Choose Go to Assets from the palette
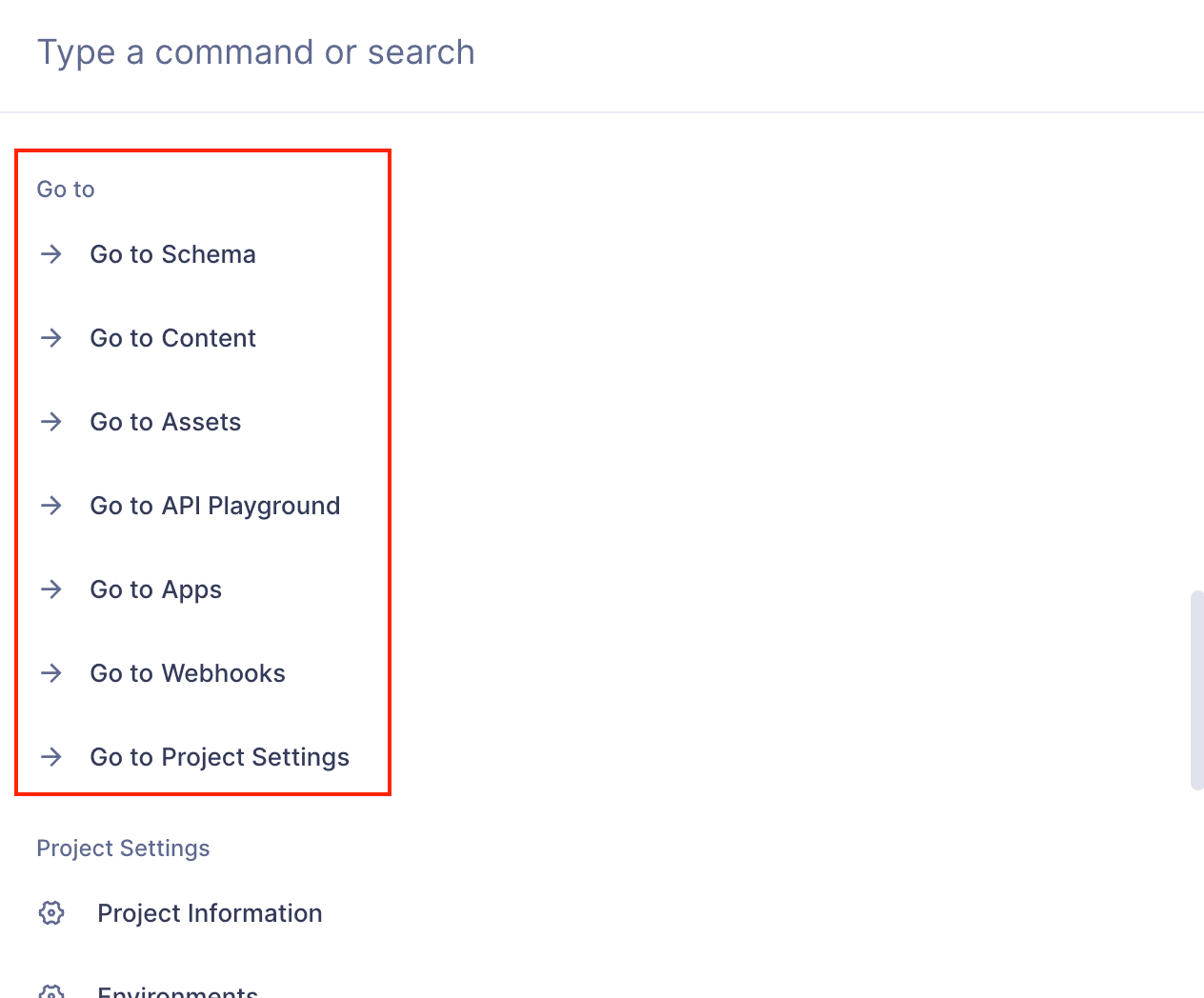The image size is (1204, 998). coord(165,421)
